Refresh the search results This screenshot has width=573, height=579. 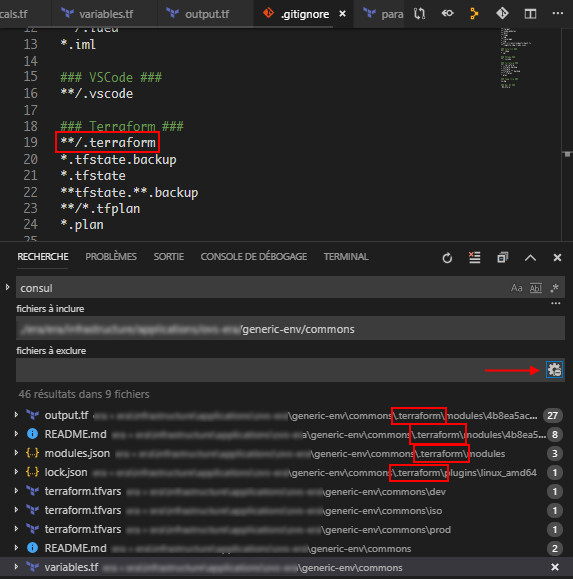click(x=447, y=258)
